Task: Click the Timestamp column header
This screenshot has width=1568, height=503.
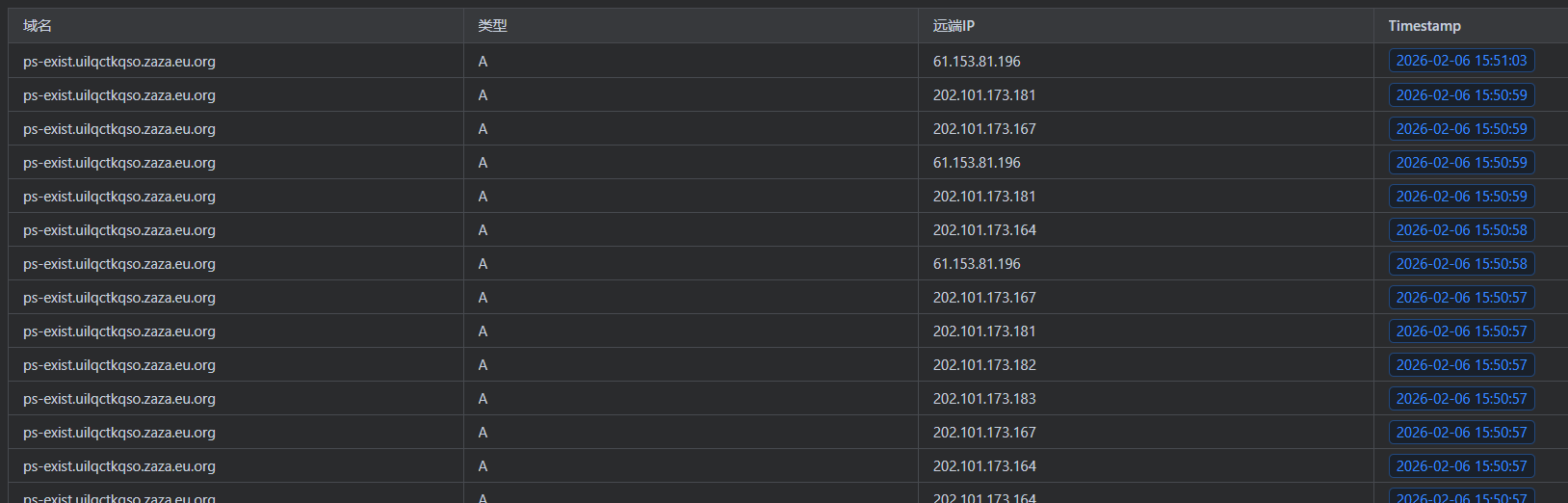Action: point(1424,26)
